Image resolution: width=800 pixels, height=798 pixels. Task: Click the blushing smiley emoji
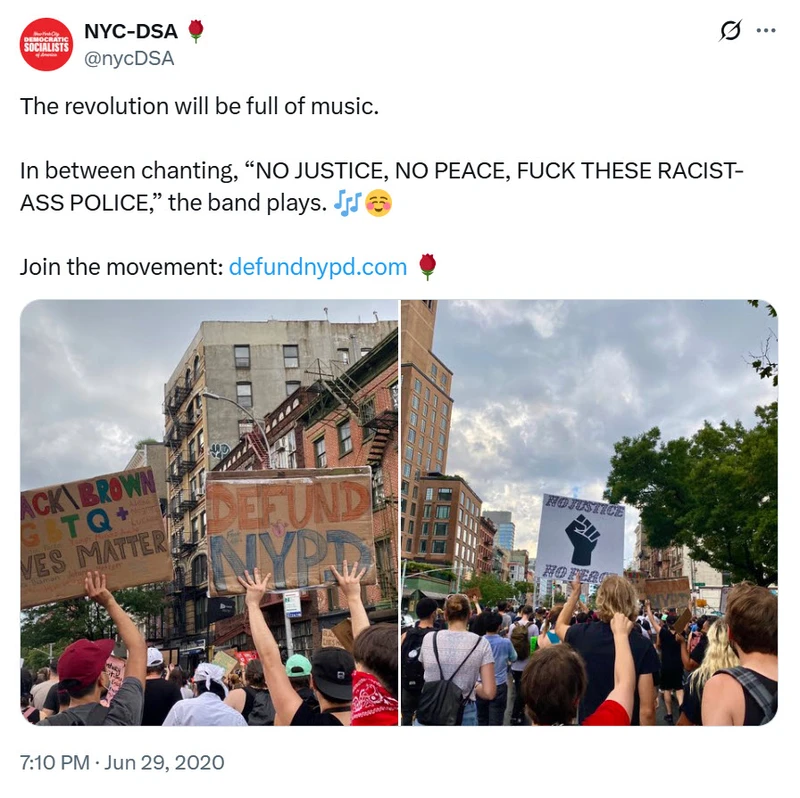coord(378,203)
